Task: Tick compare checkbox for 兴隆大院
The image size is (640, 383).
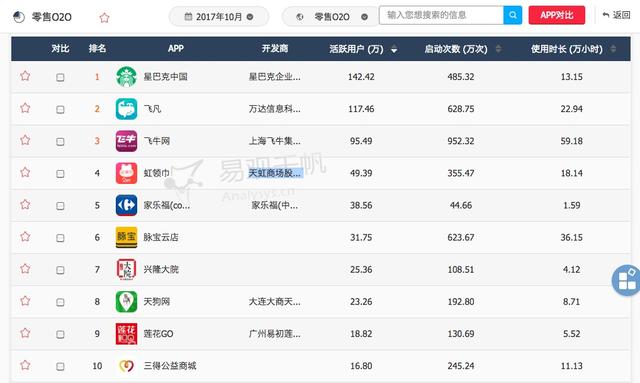Action: click(60, 270)
